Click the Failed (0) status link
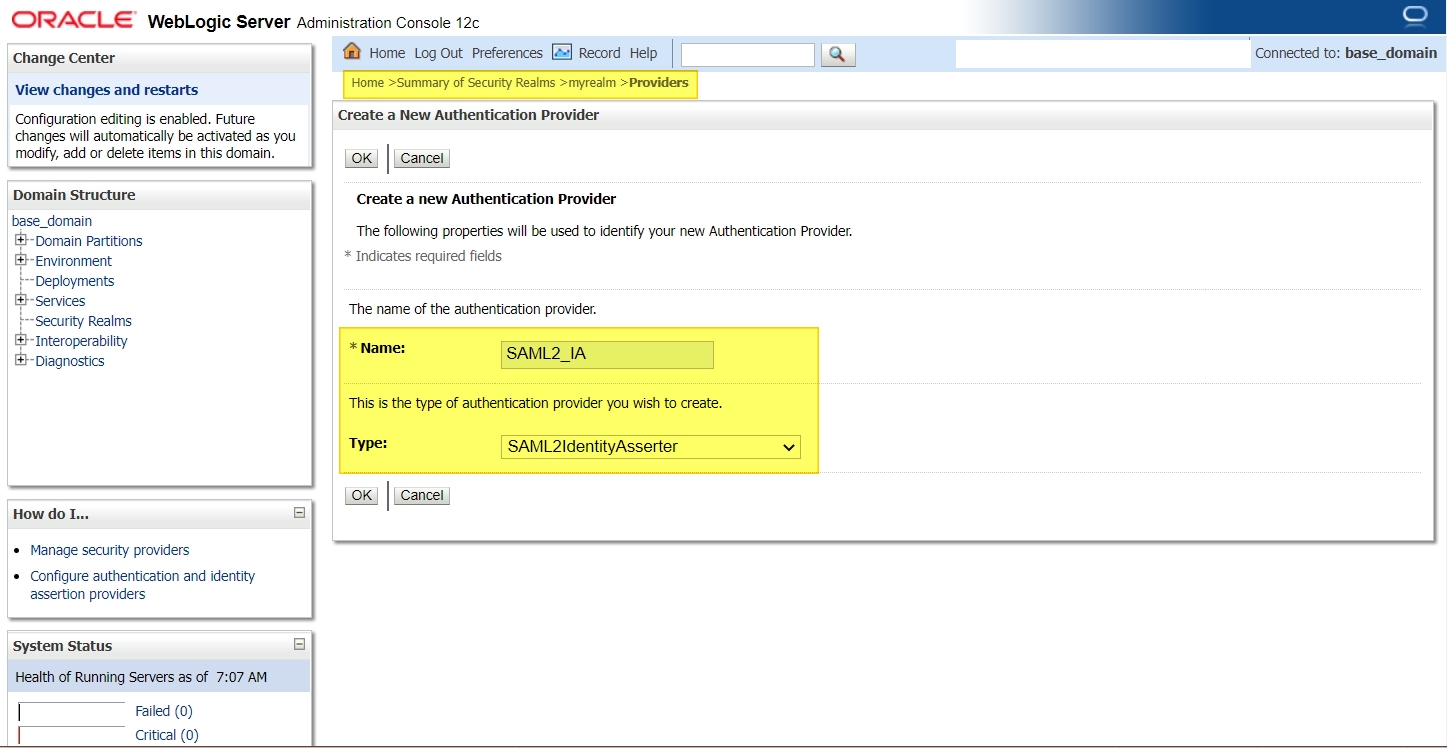 tap(164, 711)
